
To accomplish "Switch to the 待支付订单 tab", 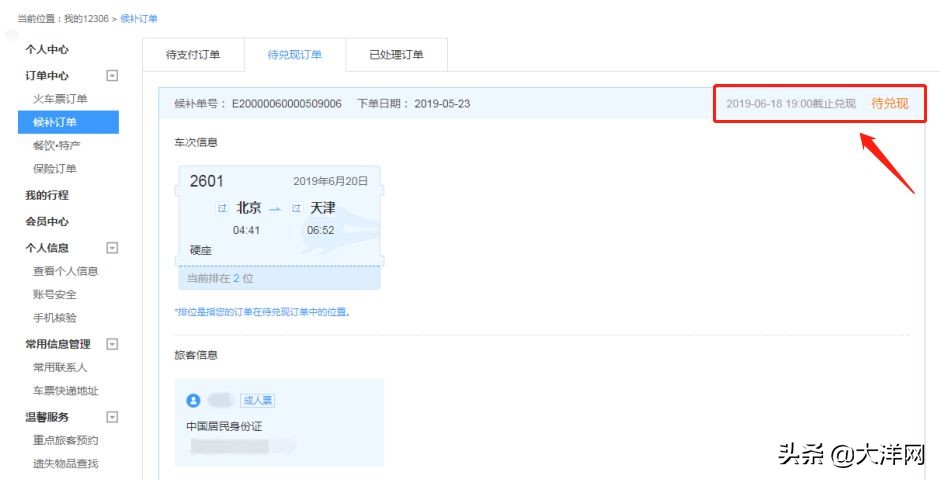I will [193, 55].
